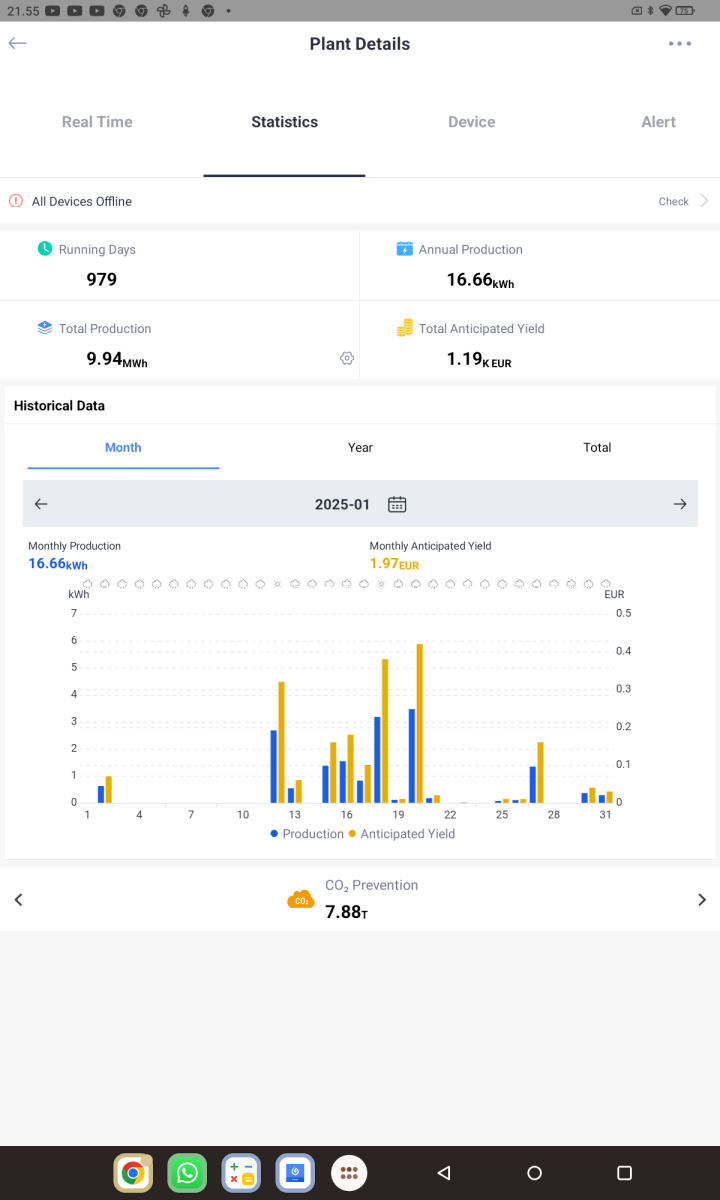Open WhatsApp from the dock
Screen dimensions: 720x1200
click(x=187, y=1173)
